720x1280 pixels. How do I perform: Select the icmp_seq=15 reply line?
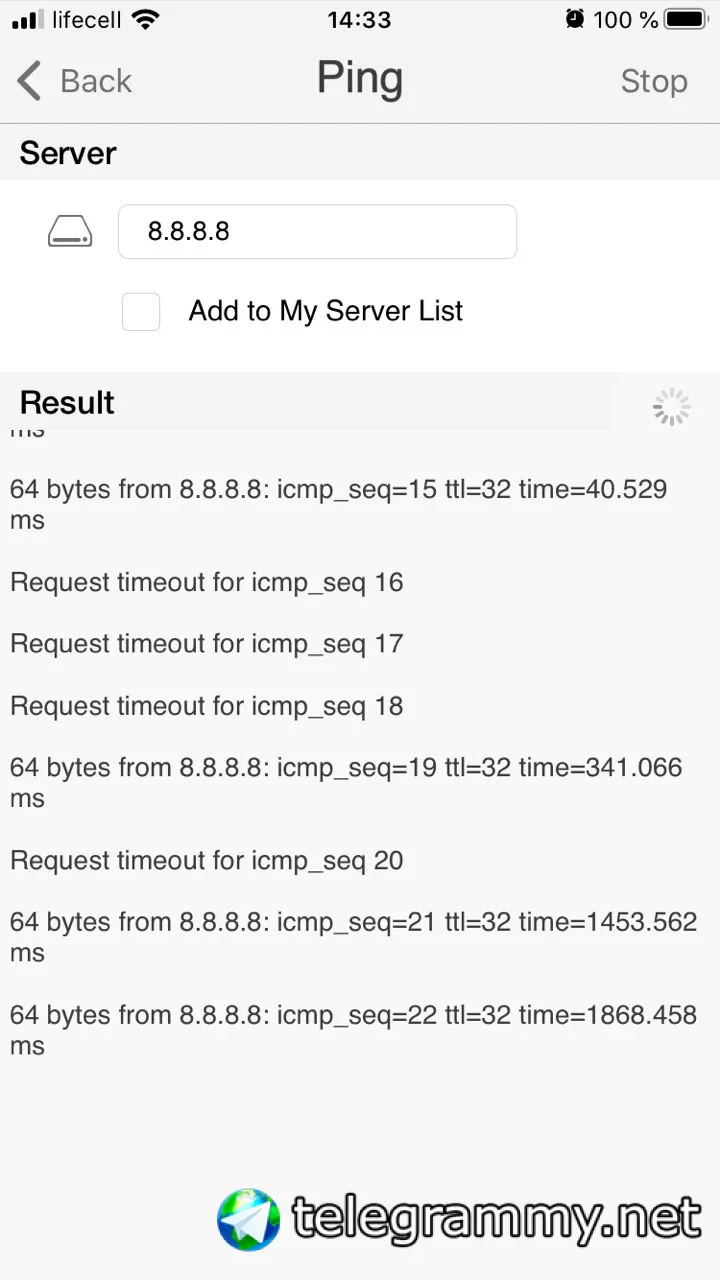pyautogui.click(x=339, y=504)
